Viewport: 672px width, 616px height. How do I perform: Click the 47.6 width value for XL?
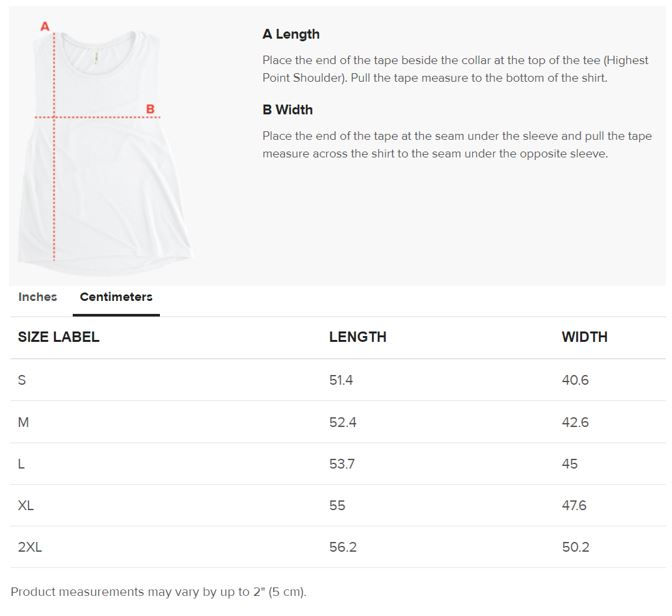pyautogui.click(x=575, y=506)
